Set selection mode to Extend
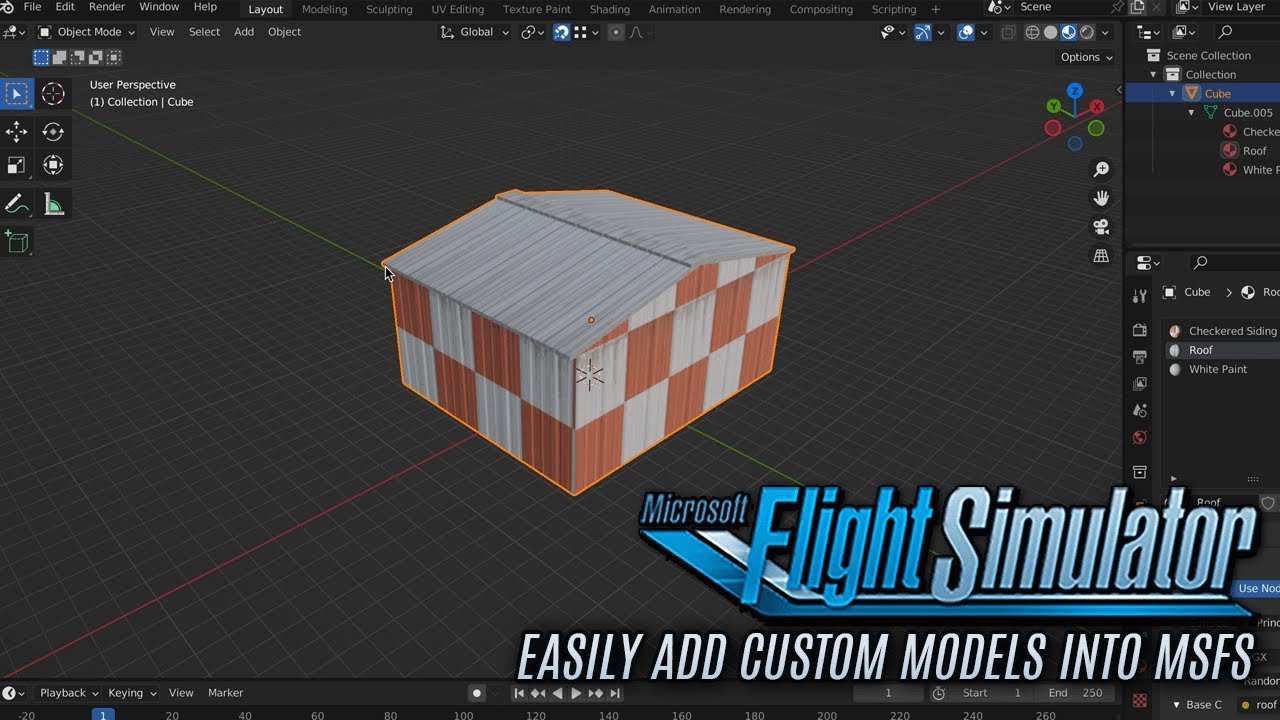 click(59, 57)
